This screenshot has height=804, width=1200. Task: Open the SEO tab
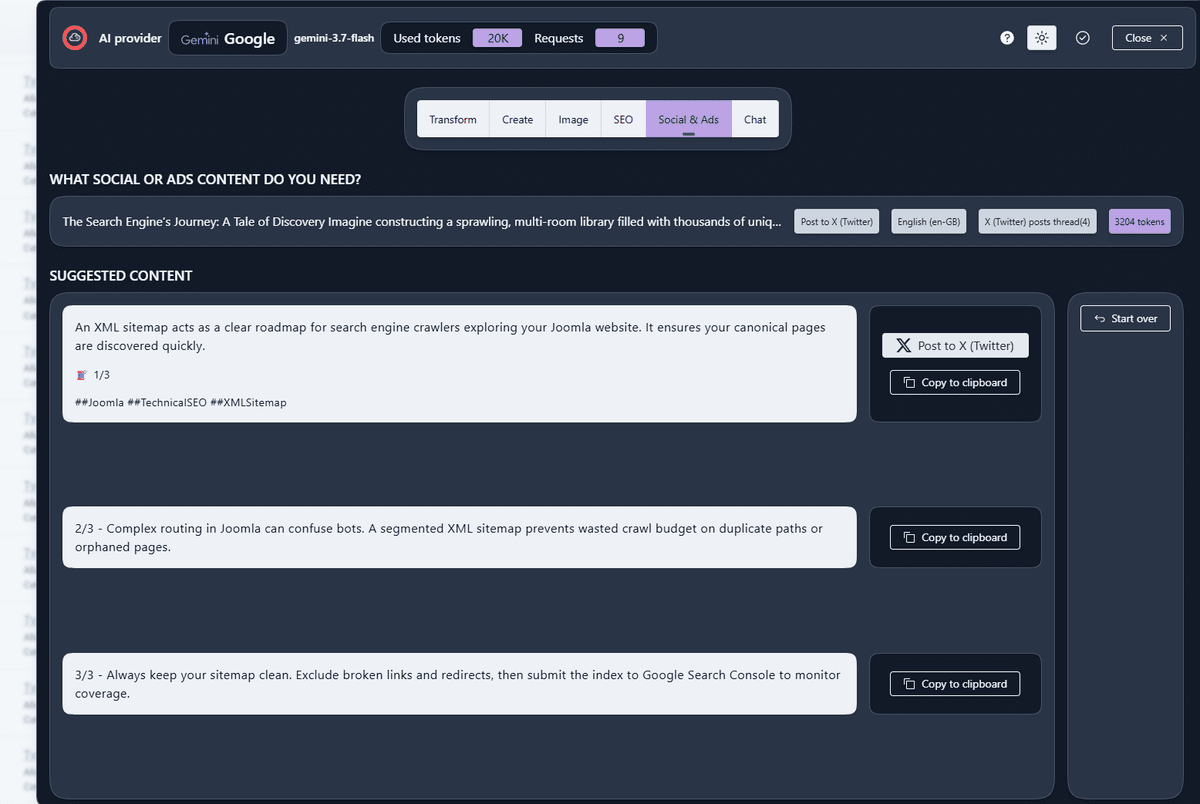click(623, 119)
